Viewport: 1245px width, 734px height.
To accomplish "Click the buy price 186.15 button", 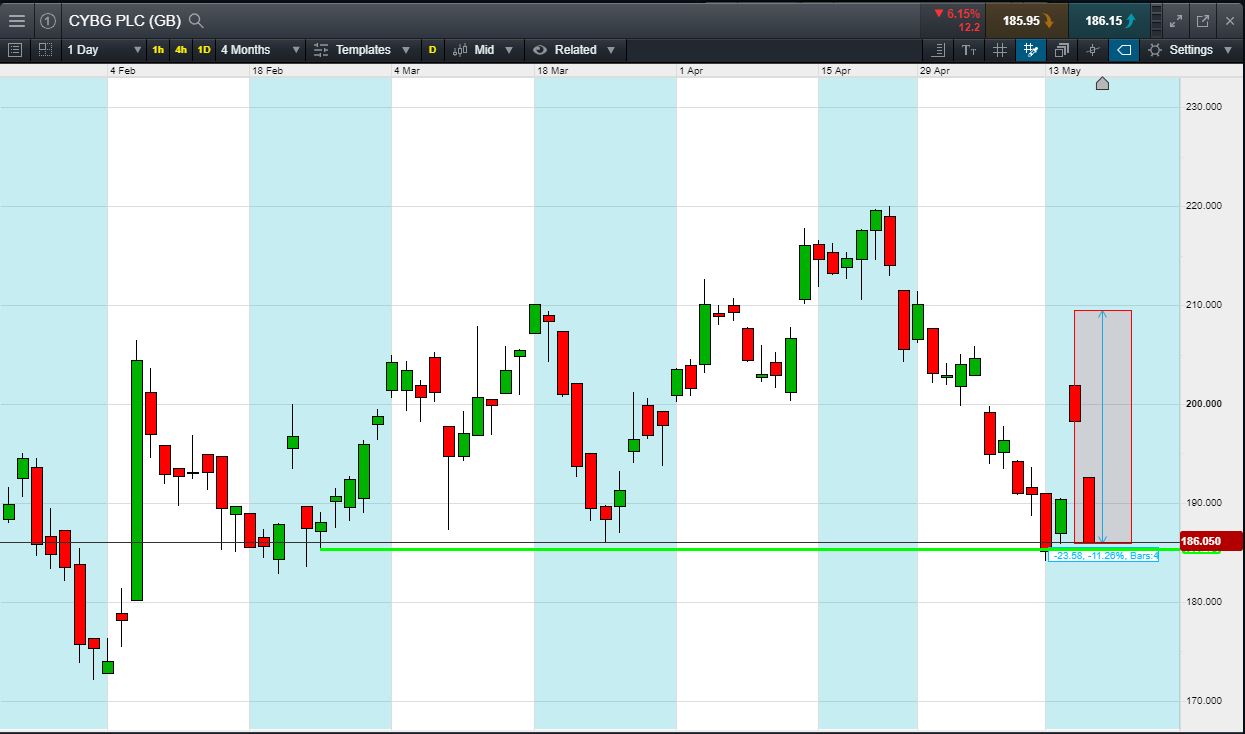I will (1109, 20).
